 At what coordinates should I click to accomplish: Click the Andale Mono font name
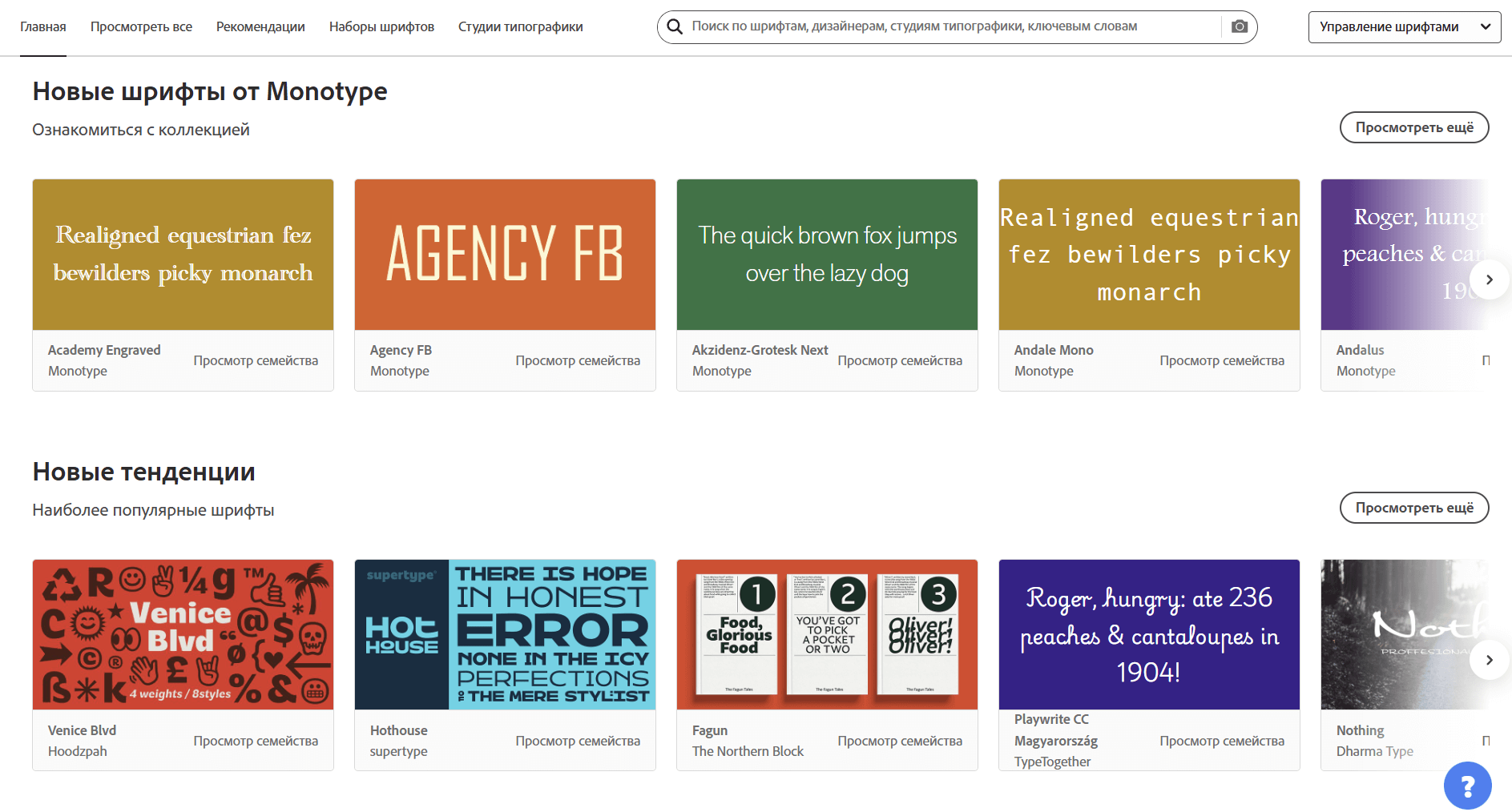click(x=1054, y=350)
